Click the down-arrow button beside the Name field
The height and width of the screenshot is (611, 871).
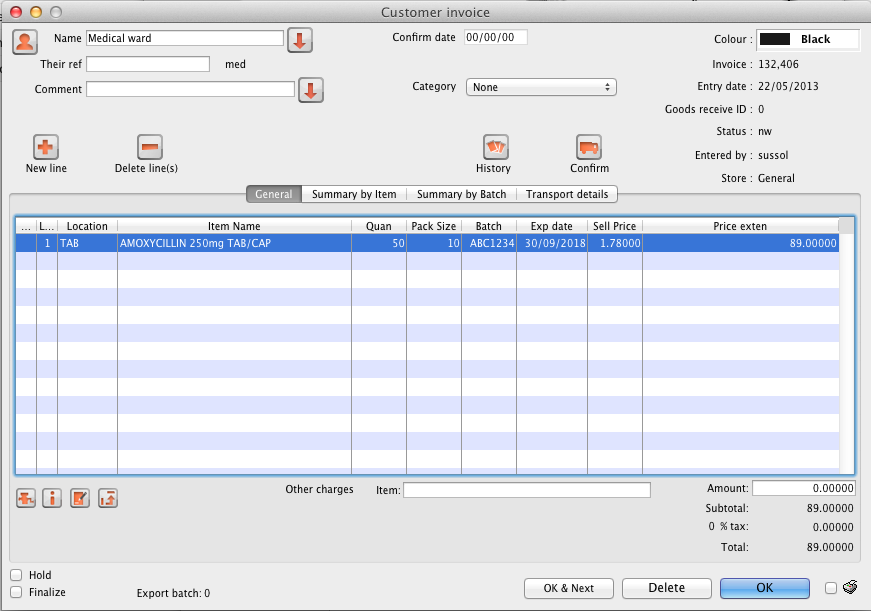click(x=300, y=41)
